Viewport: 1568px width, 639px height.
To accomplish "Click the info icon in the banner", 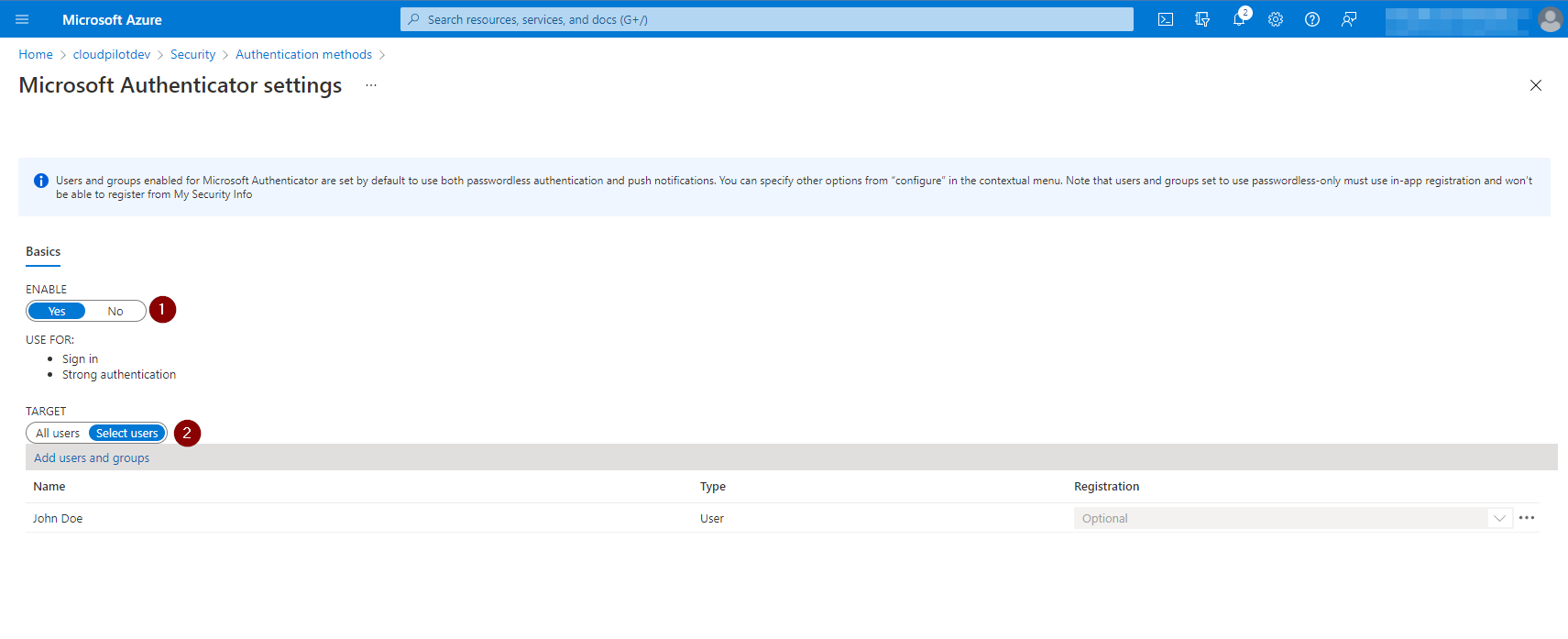I will point(41,181).
